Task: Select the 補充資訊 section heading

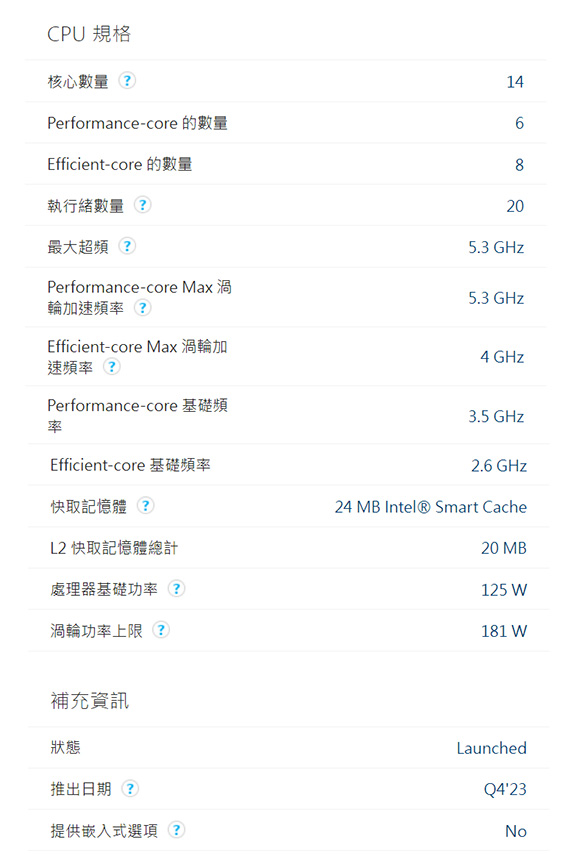Action: point(90,701)
